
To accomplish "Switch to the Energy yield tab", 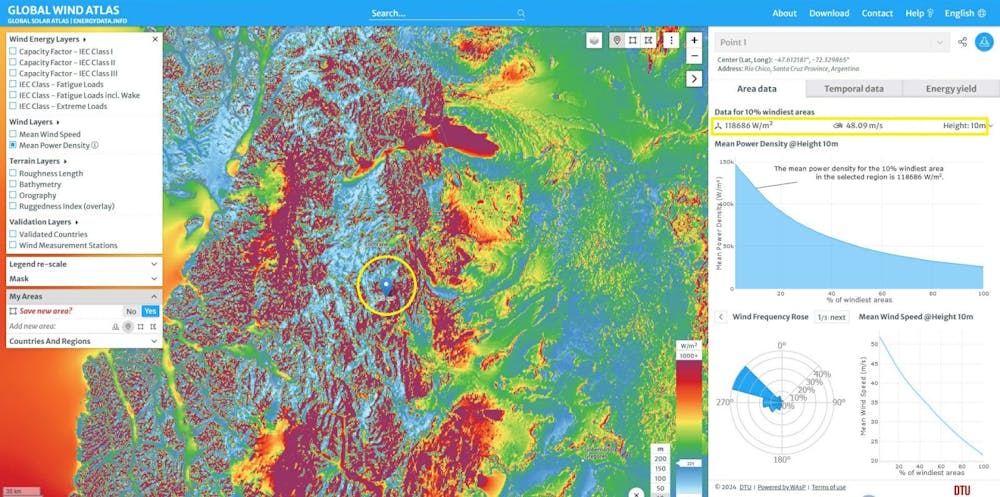I will pos(951,89).
